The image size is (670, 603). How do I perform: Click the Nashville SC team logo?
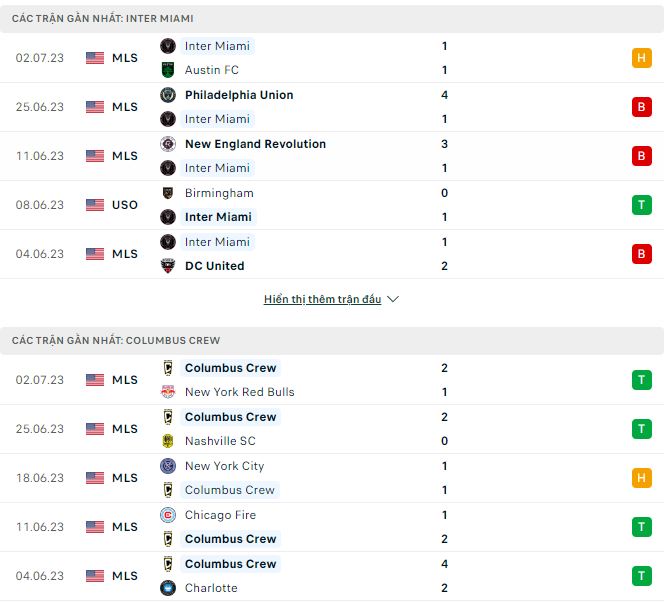168,441
